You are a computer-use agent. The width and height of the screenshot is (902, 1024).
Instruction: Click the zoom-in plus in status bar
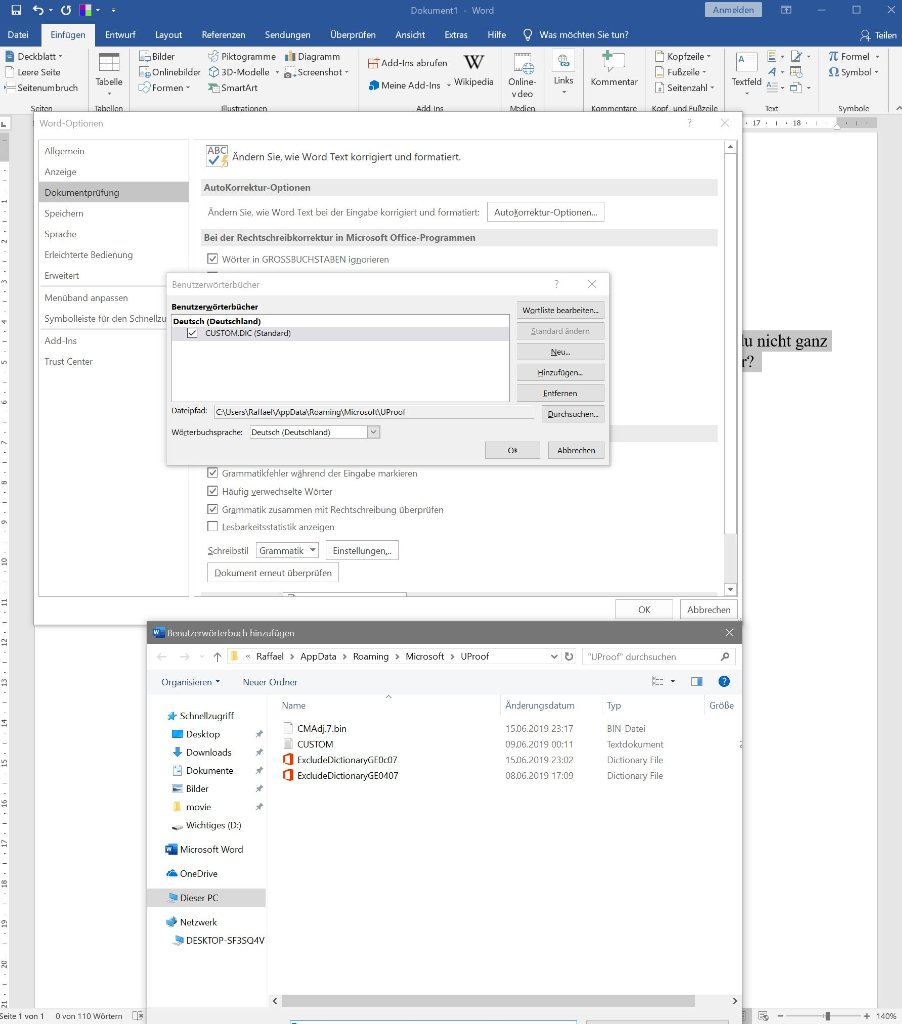867,1016
